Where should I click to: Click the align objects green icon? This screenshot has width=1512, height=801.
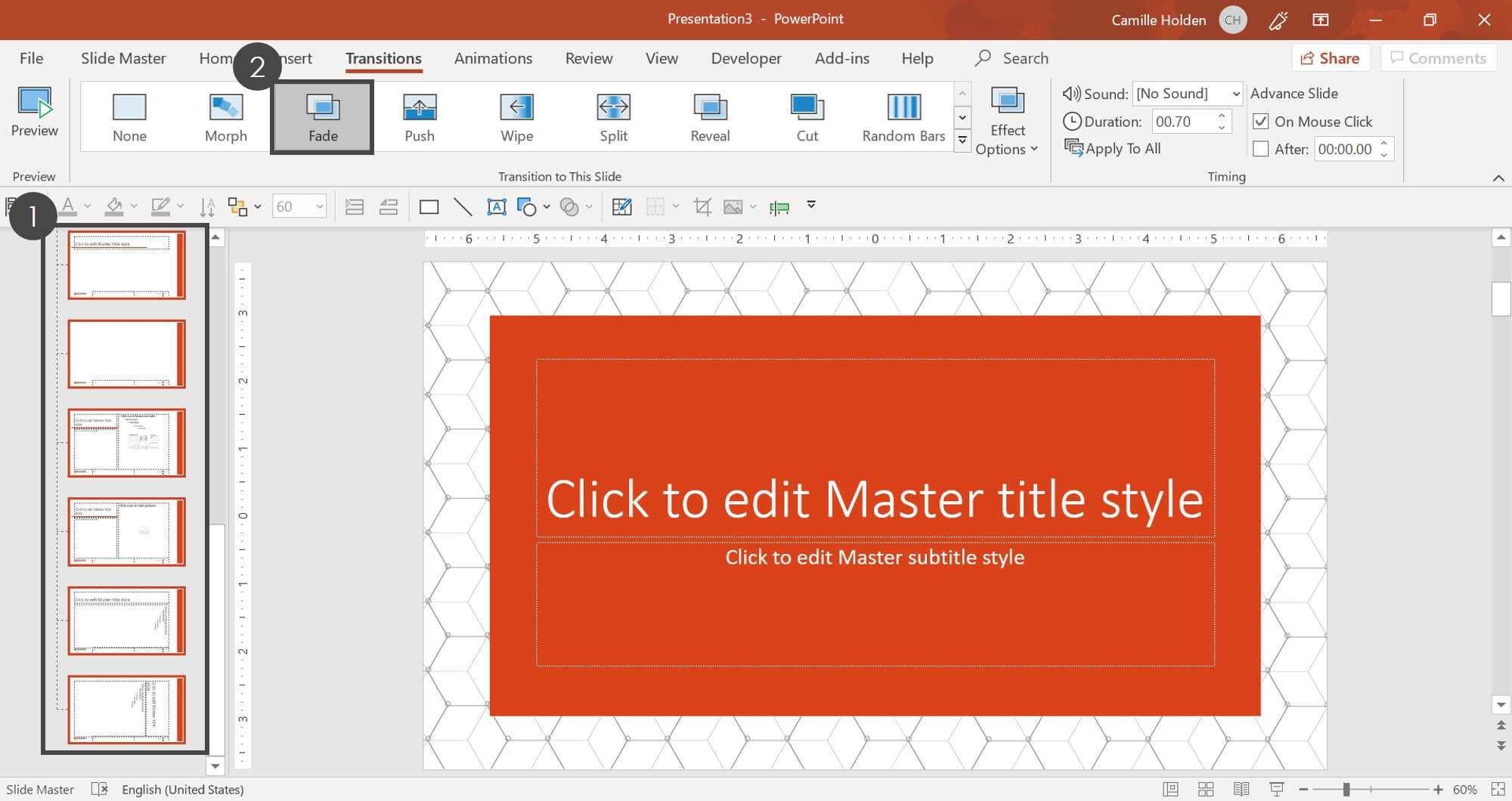[x=779, y=207]
